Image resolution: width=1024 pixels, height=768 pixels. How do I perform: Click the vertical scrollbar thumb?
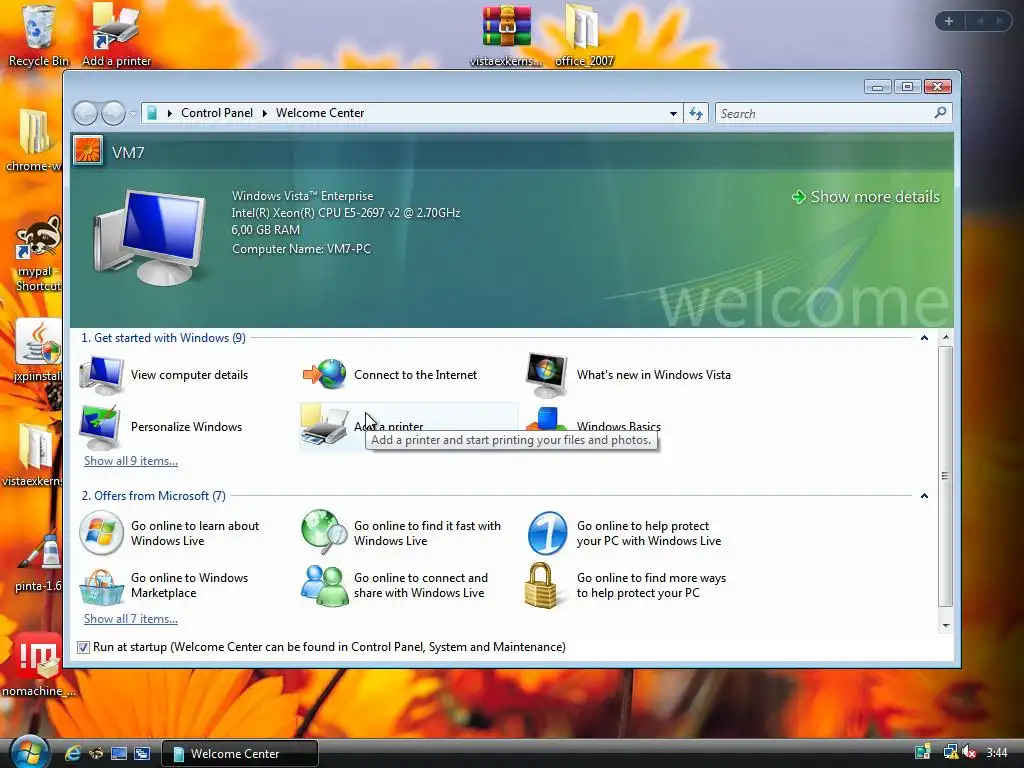click(x=946, y=476)
